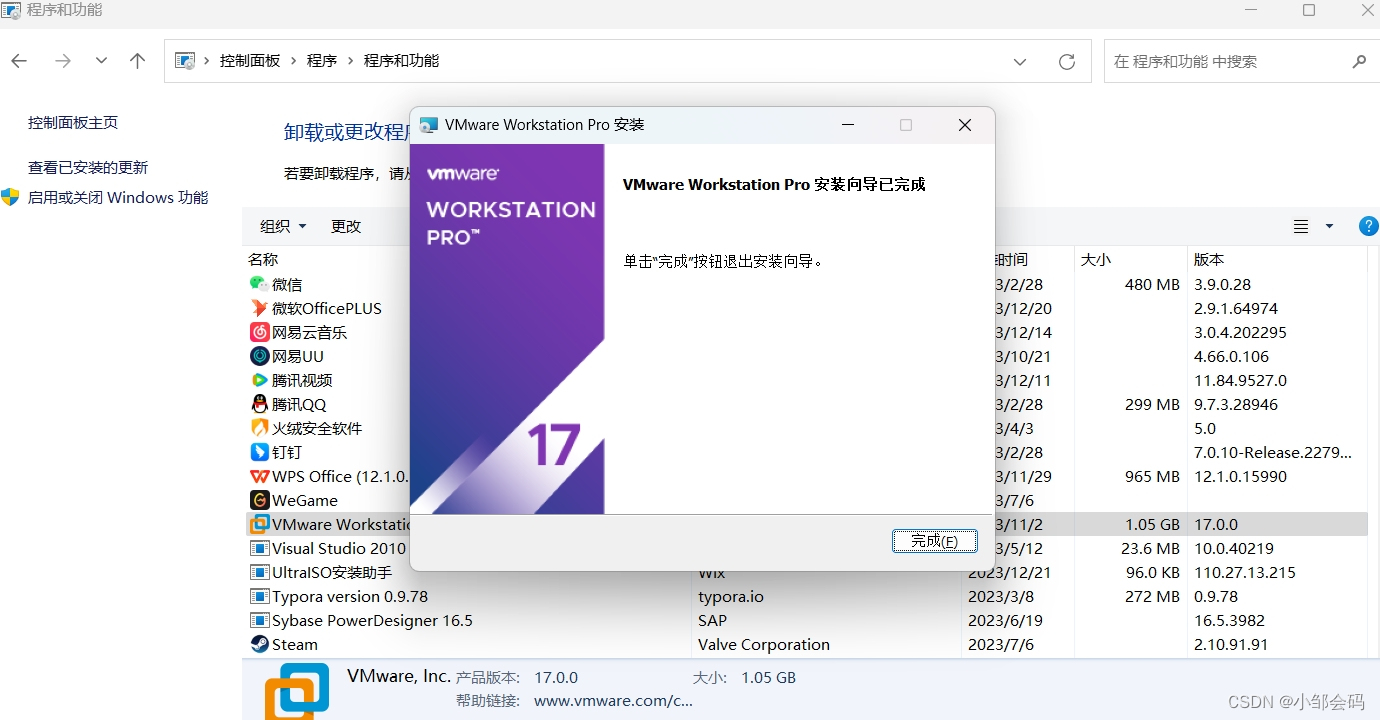Click the forward navigation arrow
1380x720 pixels.
point(63,61)
